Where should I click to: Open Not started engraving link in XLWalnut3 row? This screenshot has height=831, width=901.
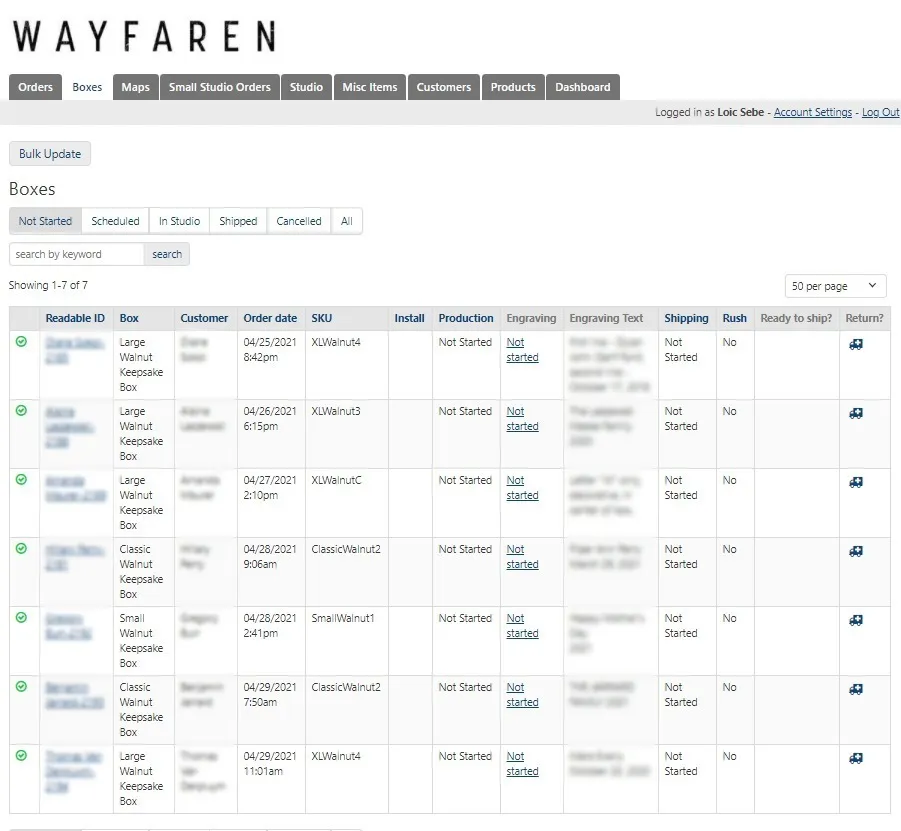point(522,418)
